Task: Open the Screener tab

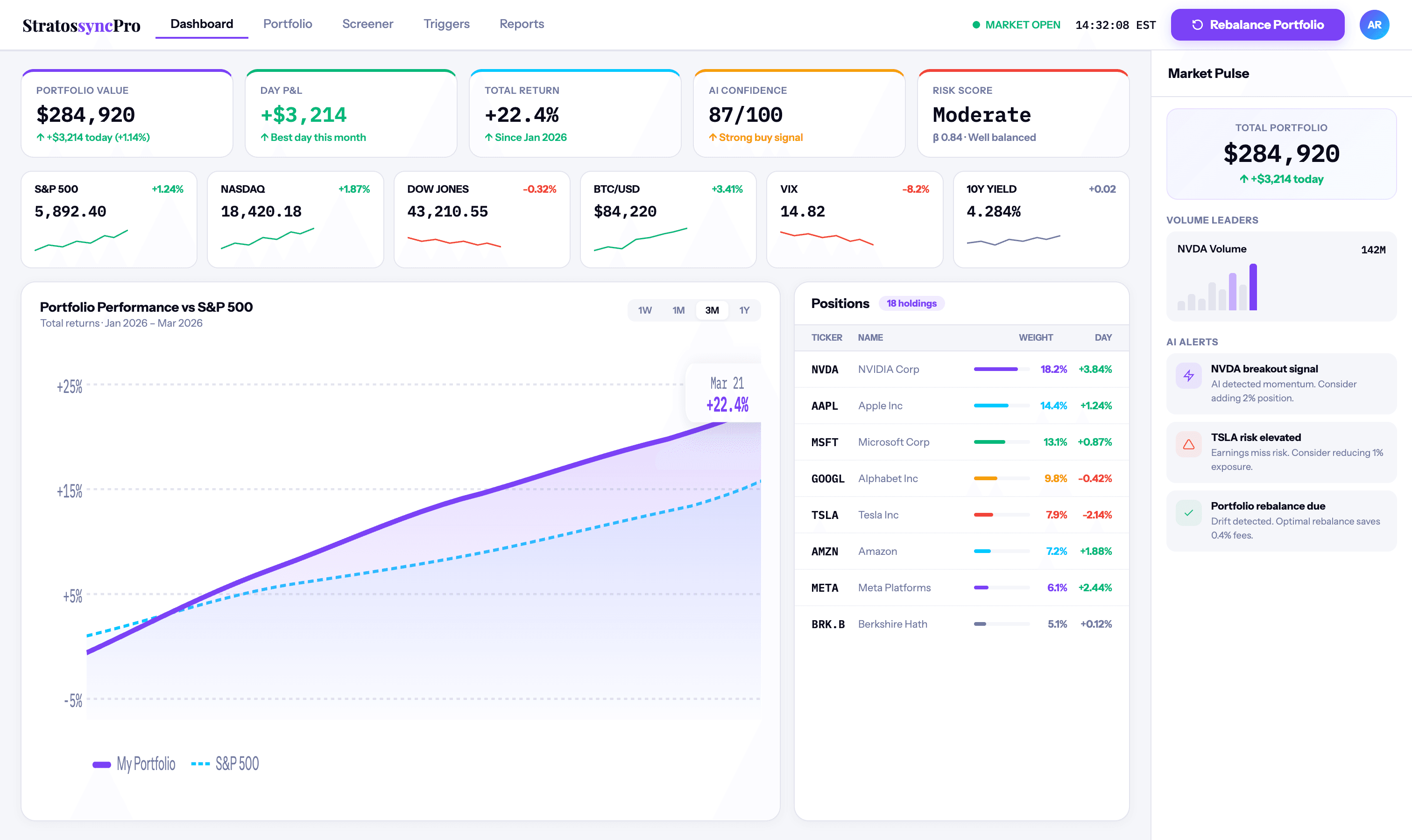Action: pos(367,24)
